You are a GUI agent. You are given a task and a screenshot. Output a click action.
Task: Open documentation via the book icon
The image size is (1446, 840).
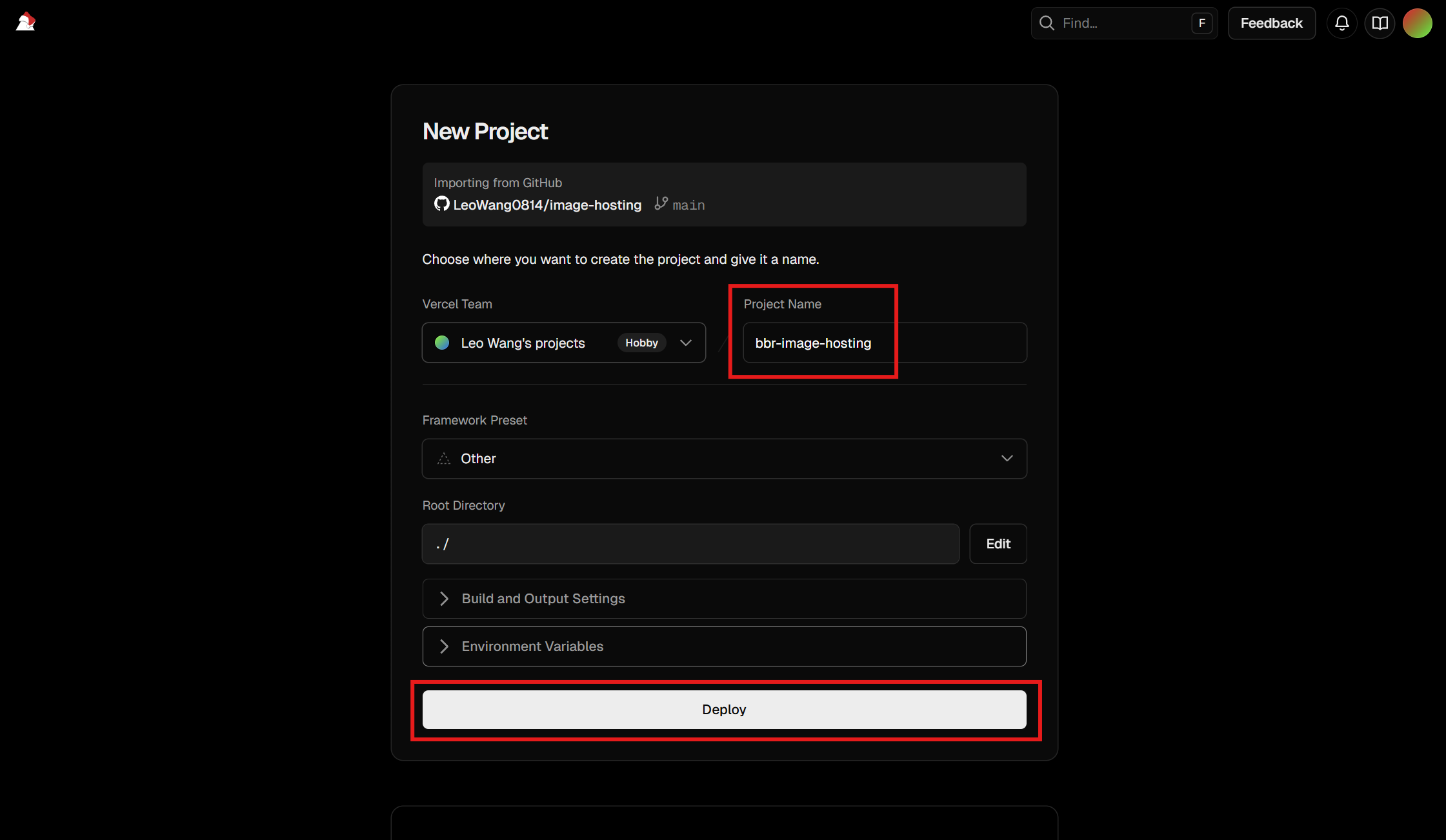(x=1380, y=23)
